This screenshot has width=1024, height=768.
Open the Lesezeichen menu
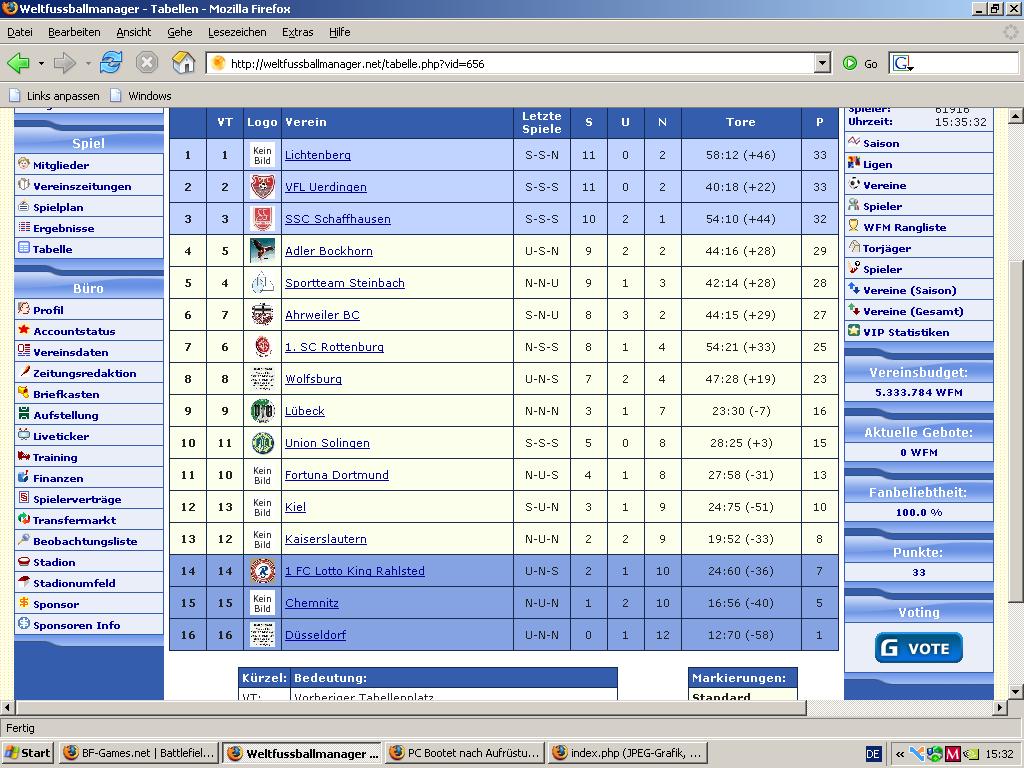pyautogui.click(x=237, y=32)
